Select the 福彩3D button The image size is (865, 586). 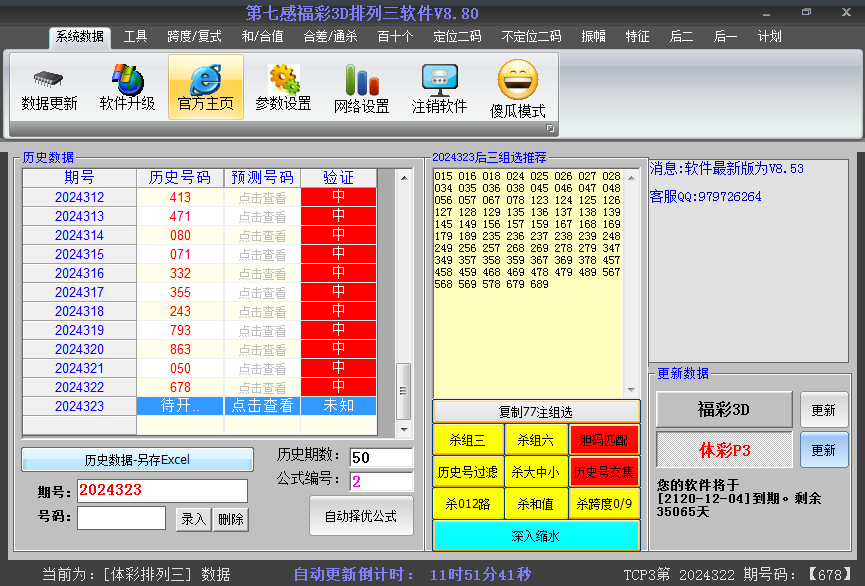point(724,409)
